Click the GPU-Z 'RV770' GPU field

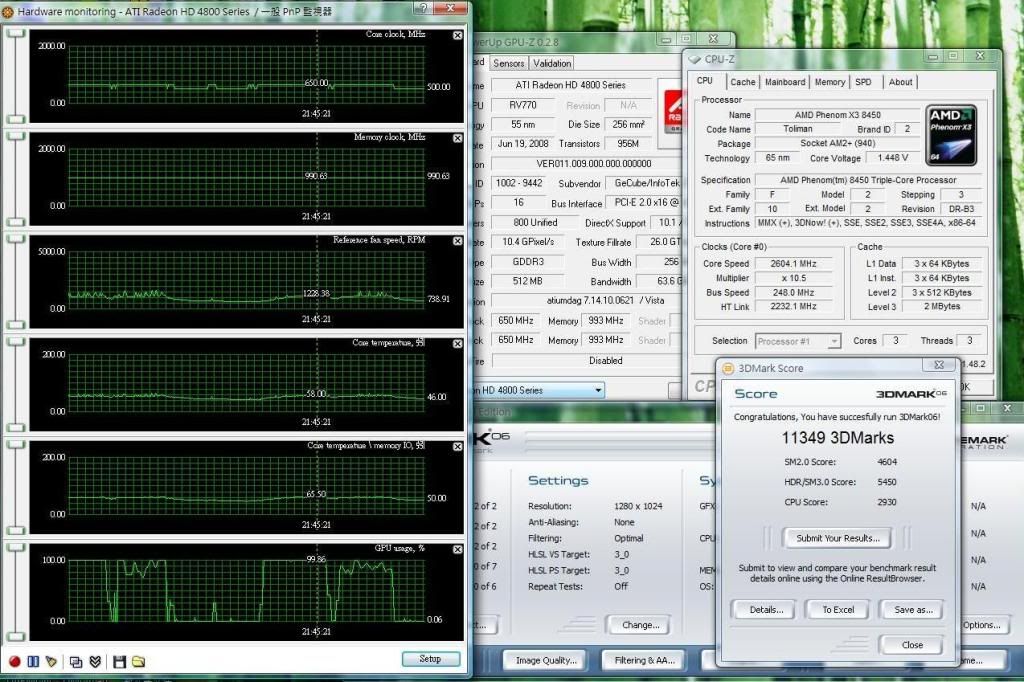click(522, 105)
